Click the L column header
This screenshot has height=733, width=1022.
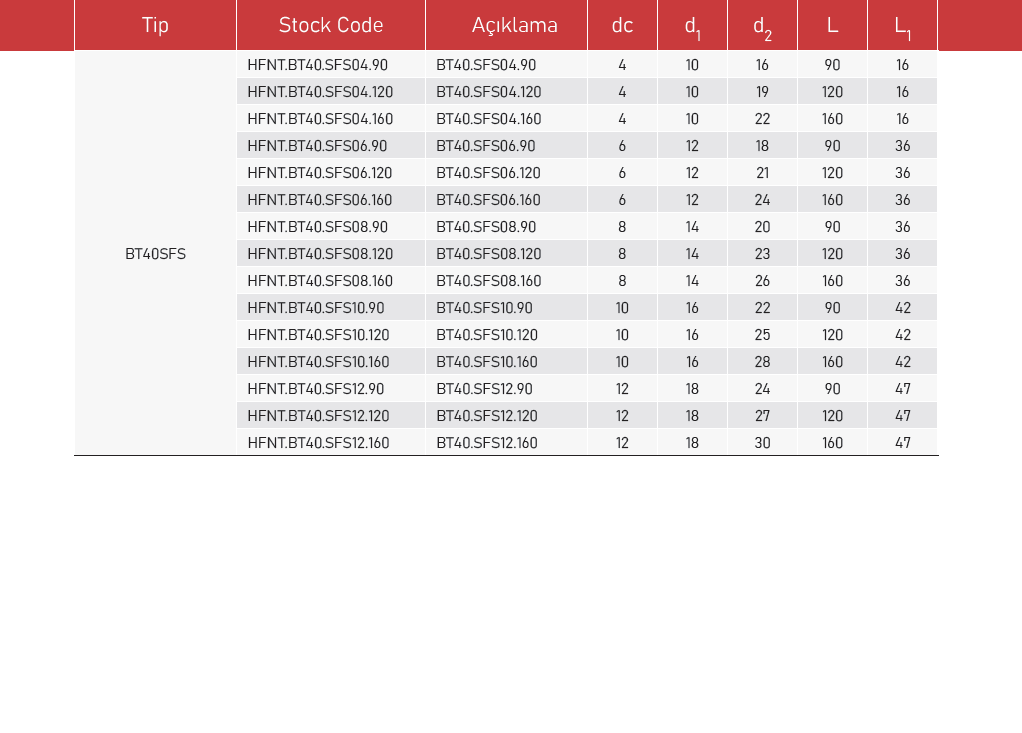click(832, 26)
